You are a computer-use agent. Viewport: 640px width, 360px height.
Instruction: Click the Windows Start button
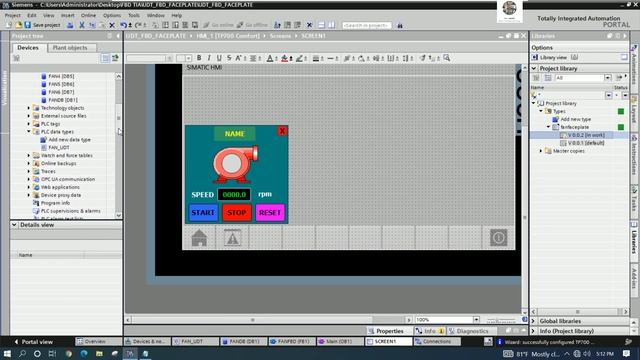click(x=7, y=353)
